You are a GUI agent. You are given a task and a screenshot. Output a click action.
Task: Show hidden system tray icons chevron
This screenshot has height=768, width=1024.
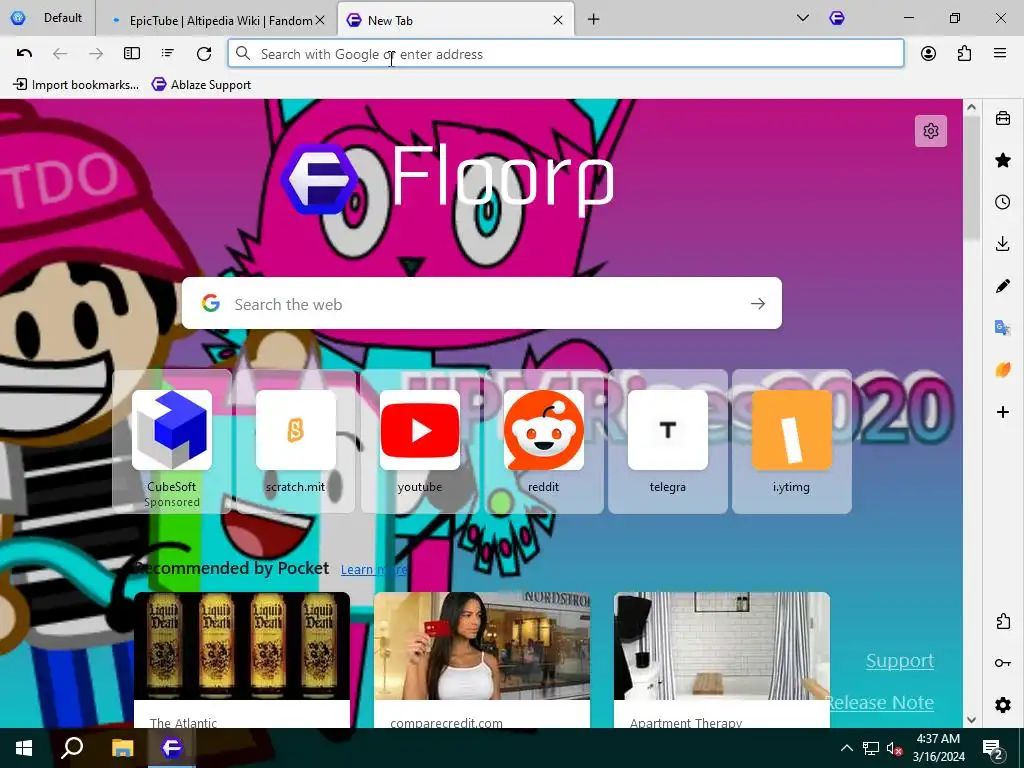846,748
